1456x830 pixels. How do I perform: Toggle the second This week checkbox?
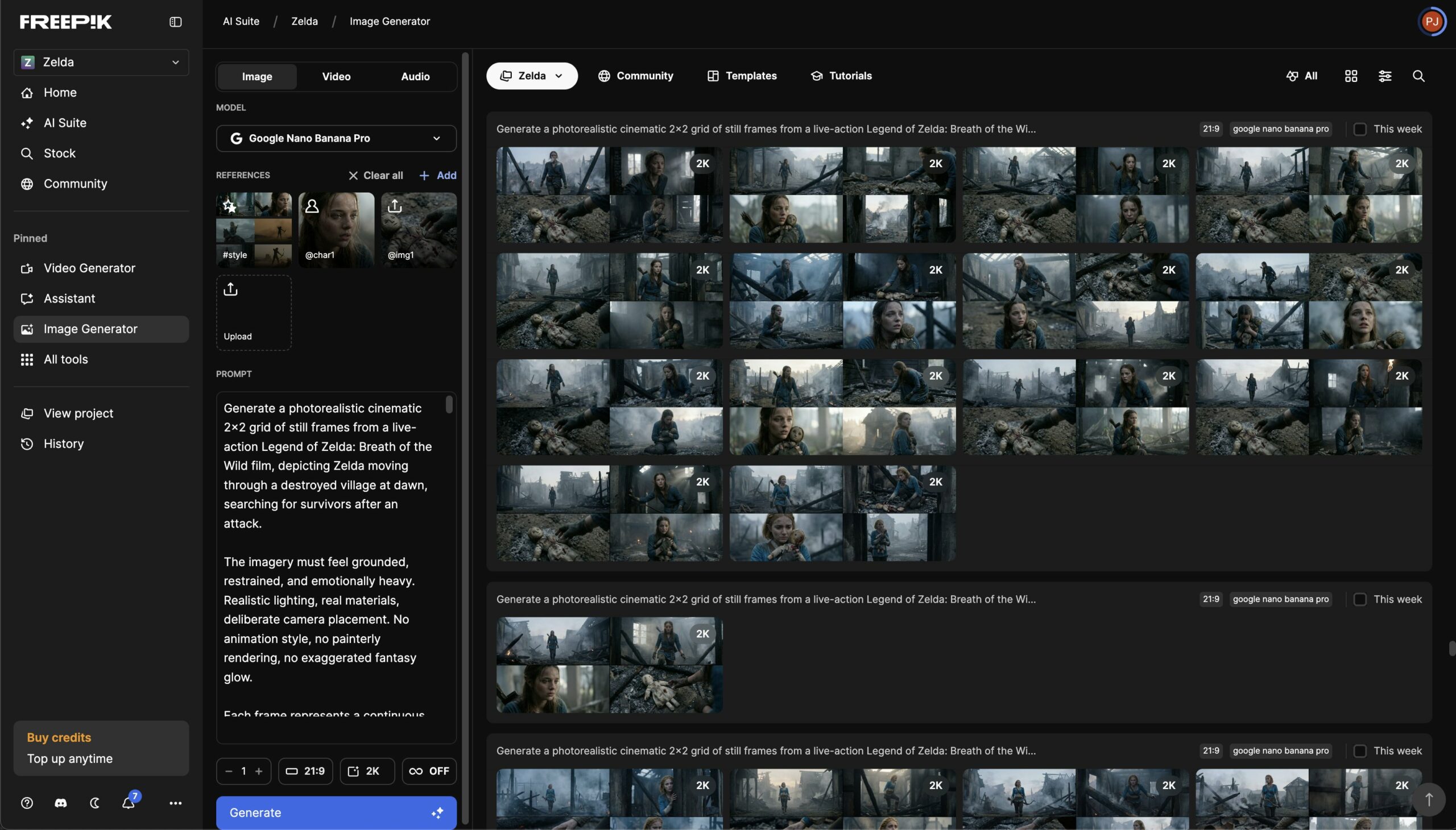(1360, 599)
